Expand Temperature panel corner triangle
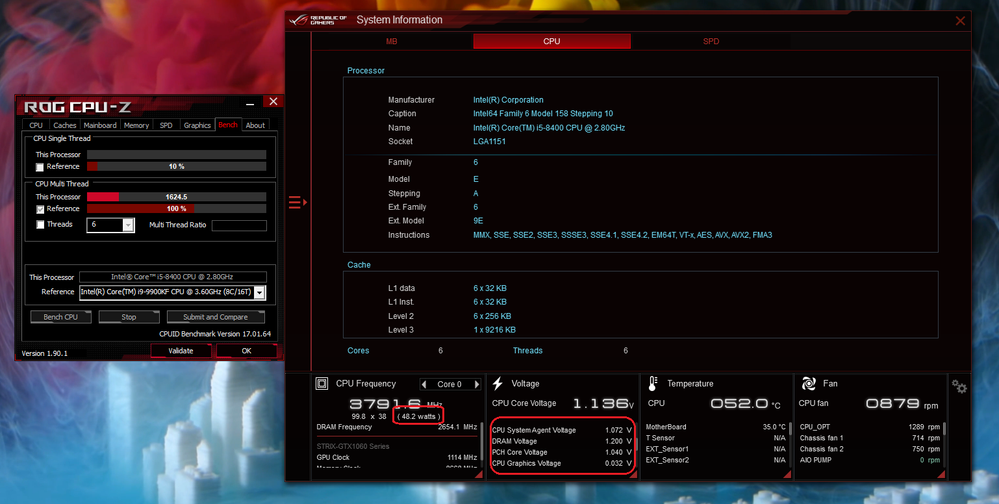Image resolution: width=999 pixels, height=504 pixels. (x=787, y=474)
